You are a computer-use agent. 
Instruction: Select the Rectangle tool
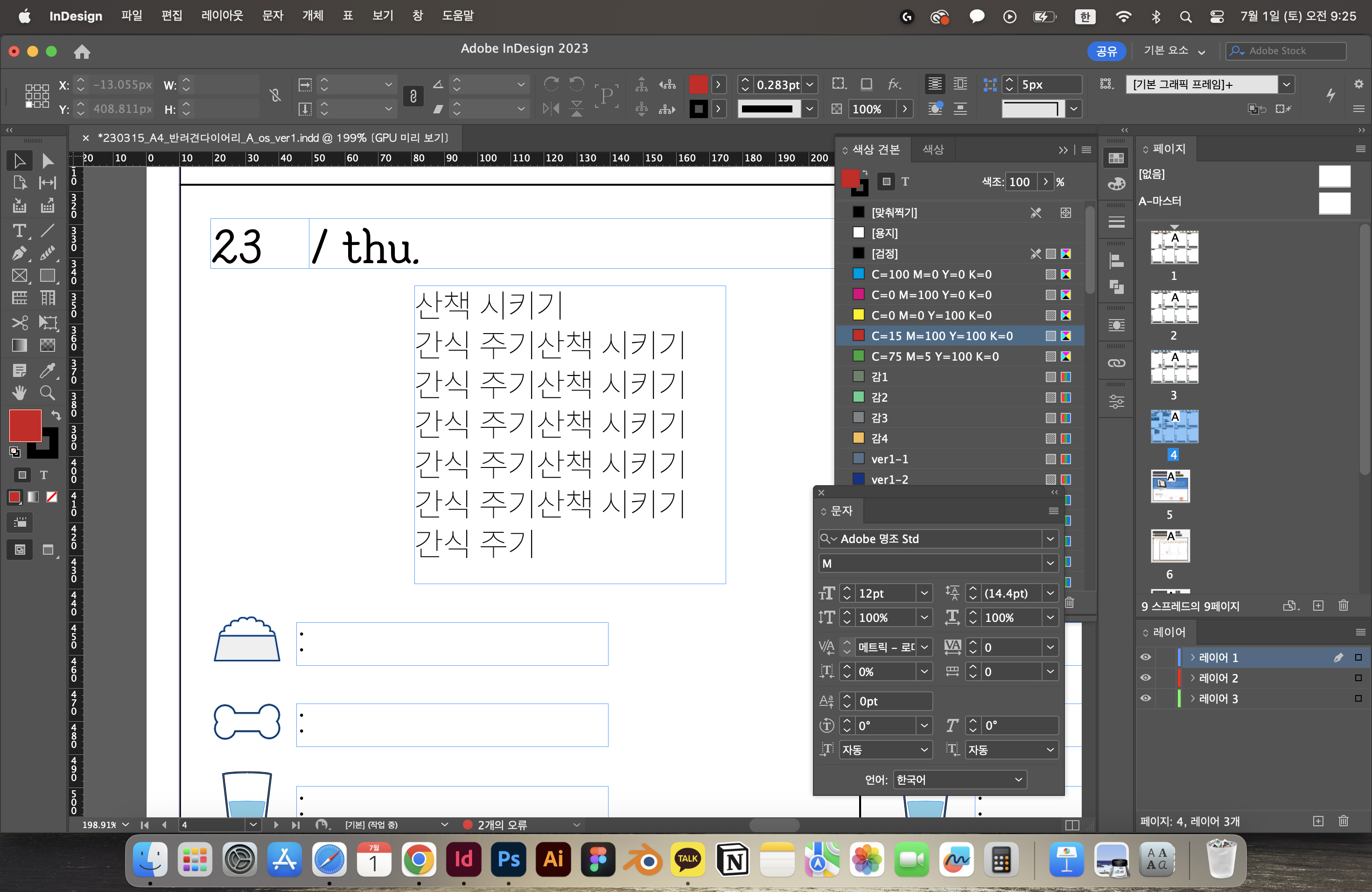coord(48,275)
